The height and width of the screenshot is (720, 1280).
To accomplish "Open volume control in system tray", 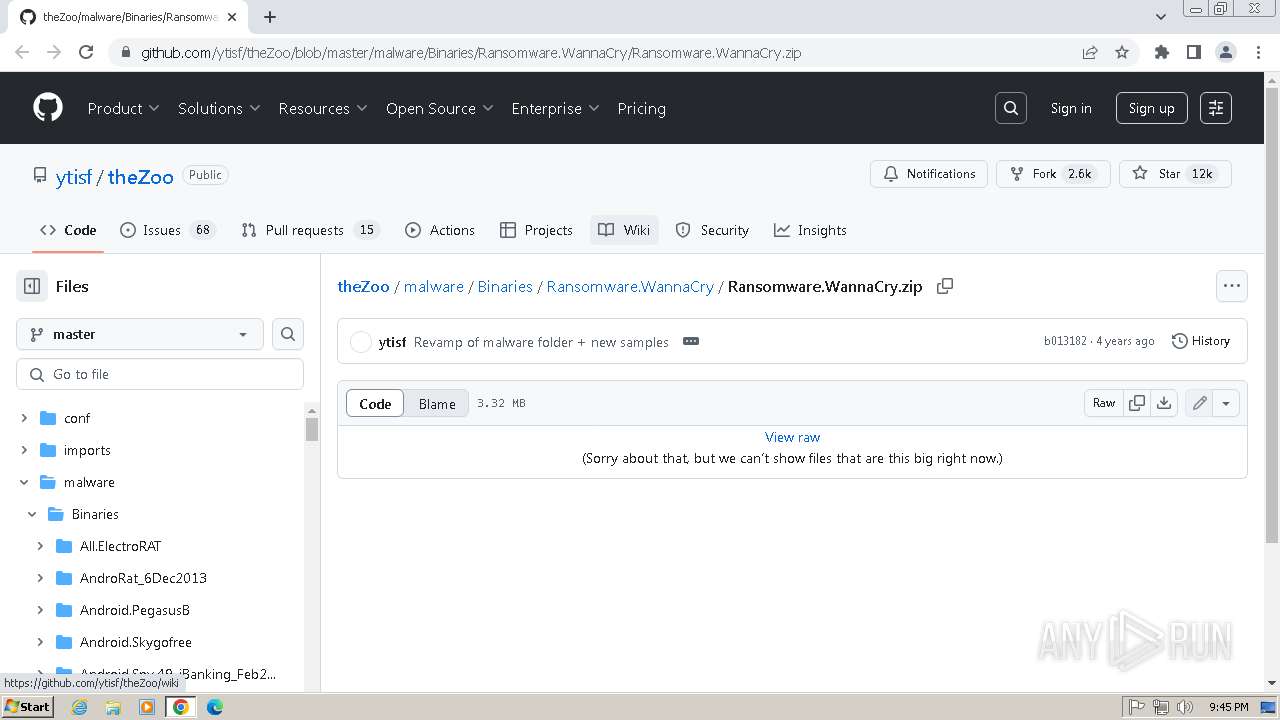I will pos(1185,707).
